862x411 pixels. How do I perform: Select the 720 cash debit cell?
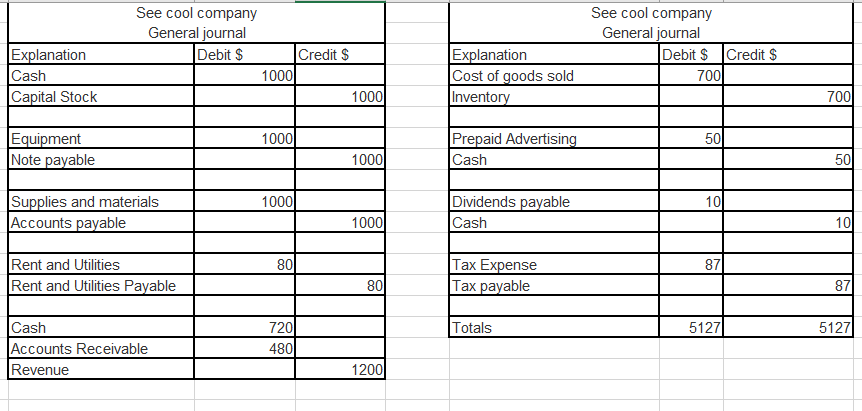tap(243, 328)
